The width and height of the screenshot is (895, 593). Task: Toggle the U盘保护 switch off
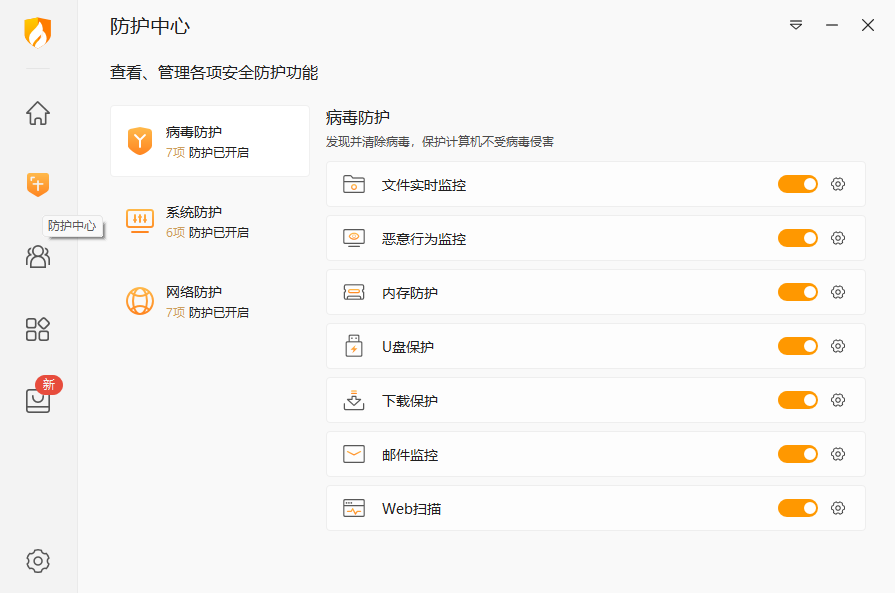797,346
